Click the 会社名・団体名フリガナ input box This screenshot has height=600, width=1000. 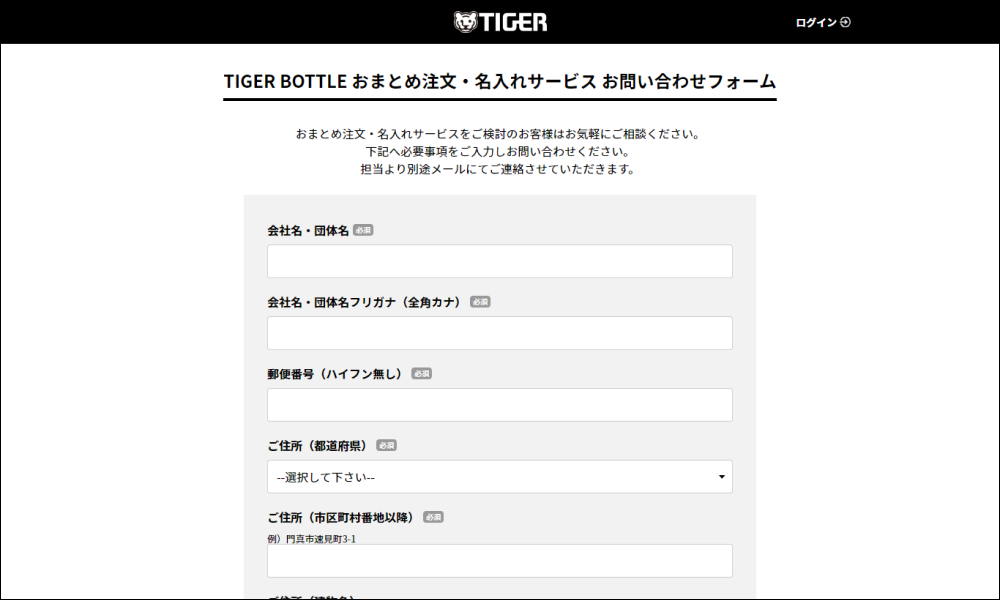499,333
